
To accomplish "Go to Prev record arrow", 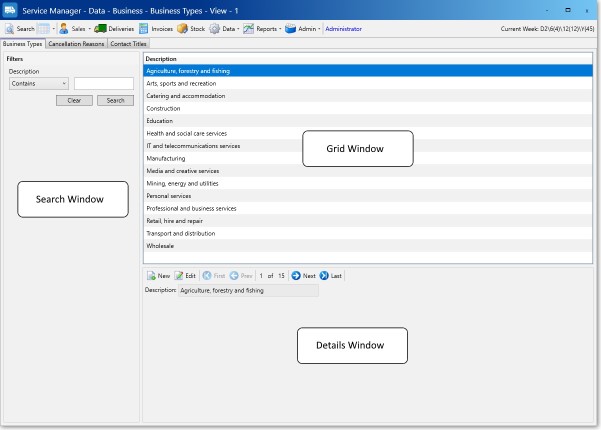I will click(x=234, y=276).
